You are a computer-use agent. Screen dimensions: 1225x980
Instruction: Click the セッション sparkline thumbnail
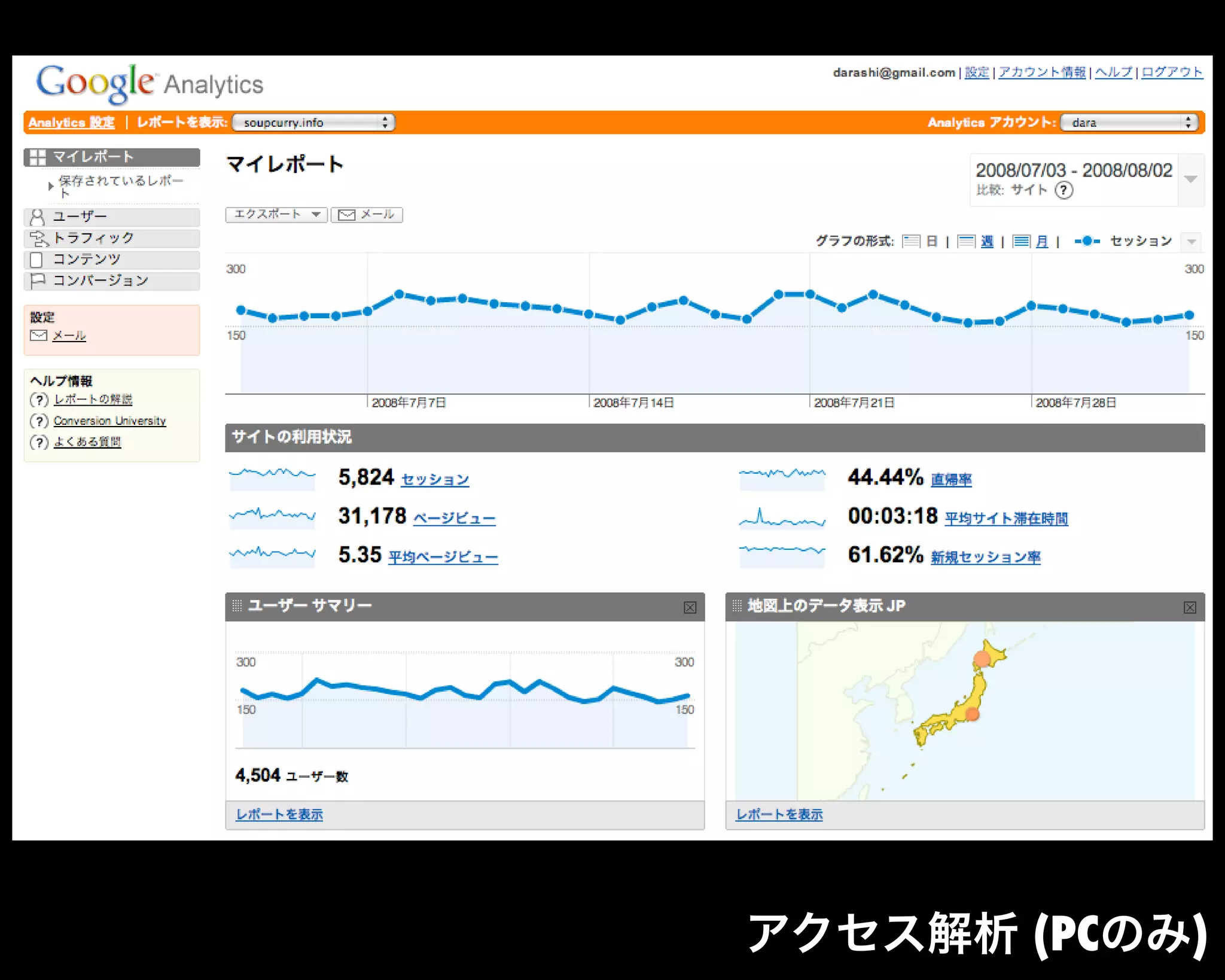272,479
